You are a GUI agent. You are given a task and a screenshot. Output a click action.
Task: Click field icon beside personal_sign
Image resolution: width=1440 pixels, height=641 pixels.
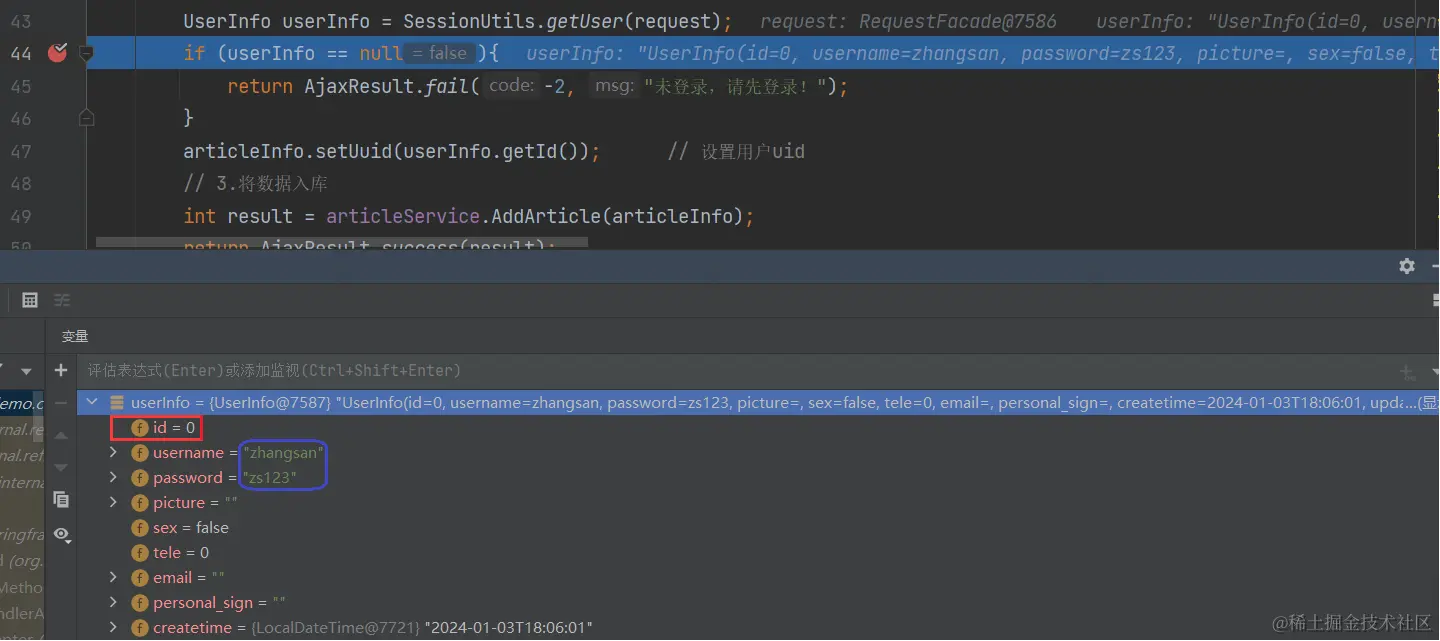(x=140, y=603)
